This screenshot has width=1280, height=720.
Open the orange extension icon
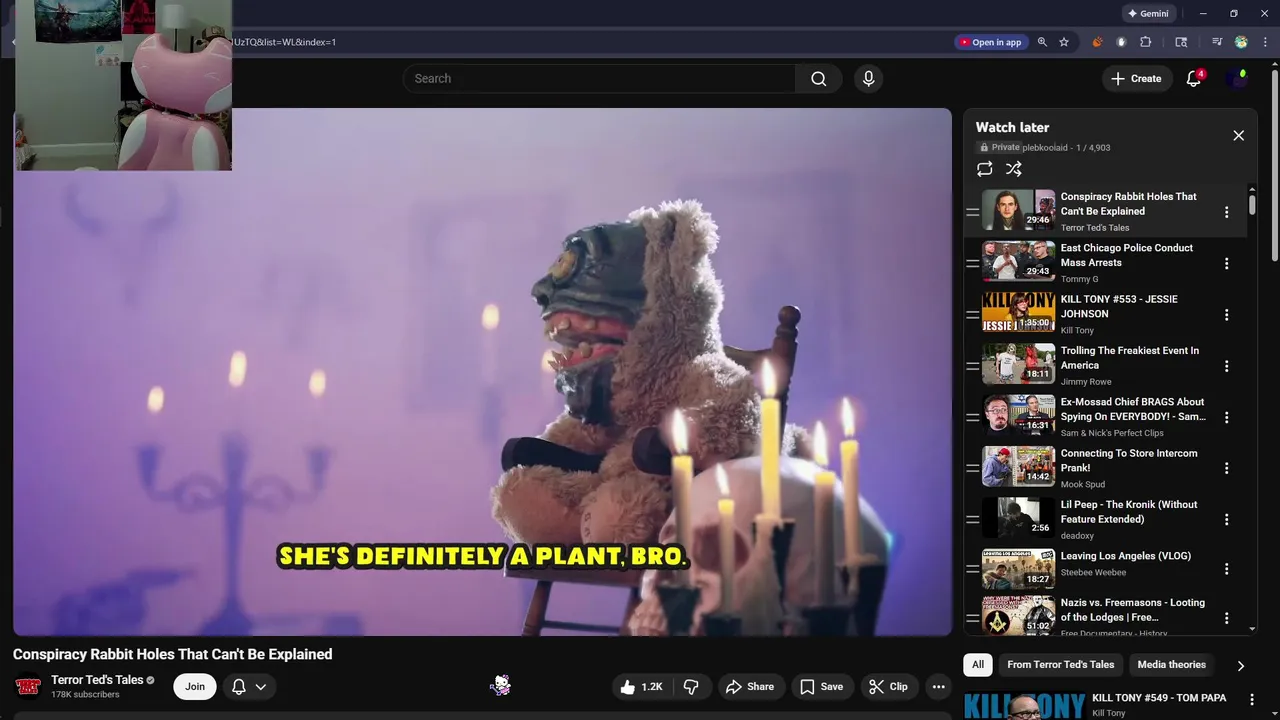(1097, 42)
